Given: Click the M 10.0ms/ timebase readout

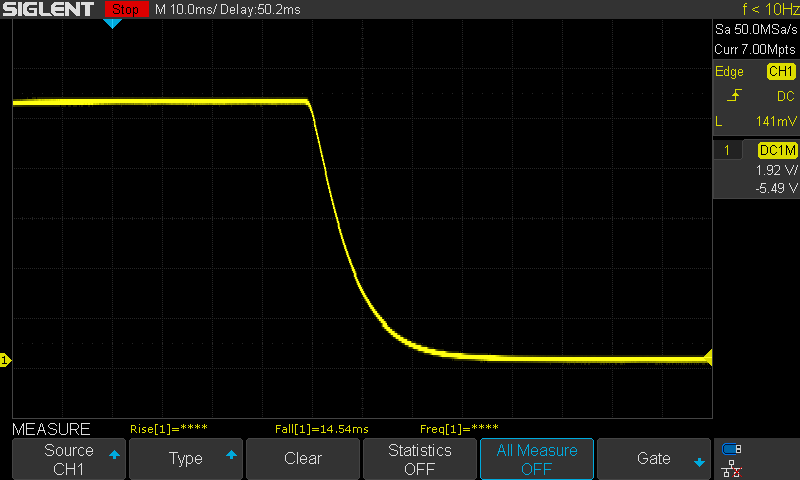Looking at the screenshot, I should tap(186, 9).
